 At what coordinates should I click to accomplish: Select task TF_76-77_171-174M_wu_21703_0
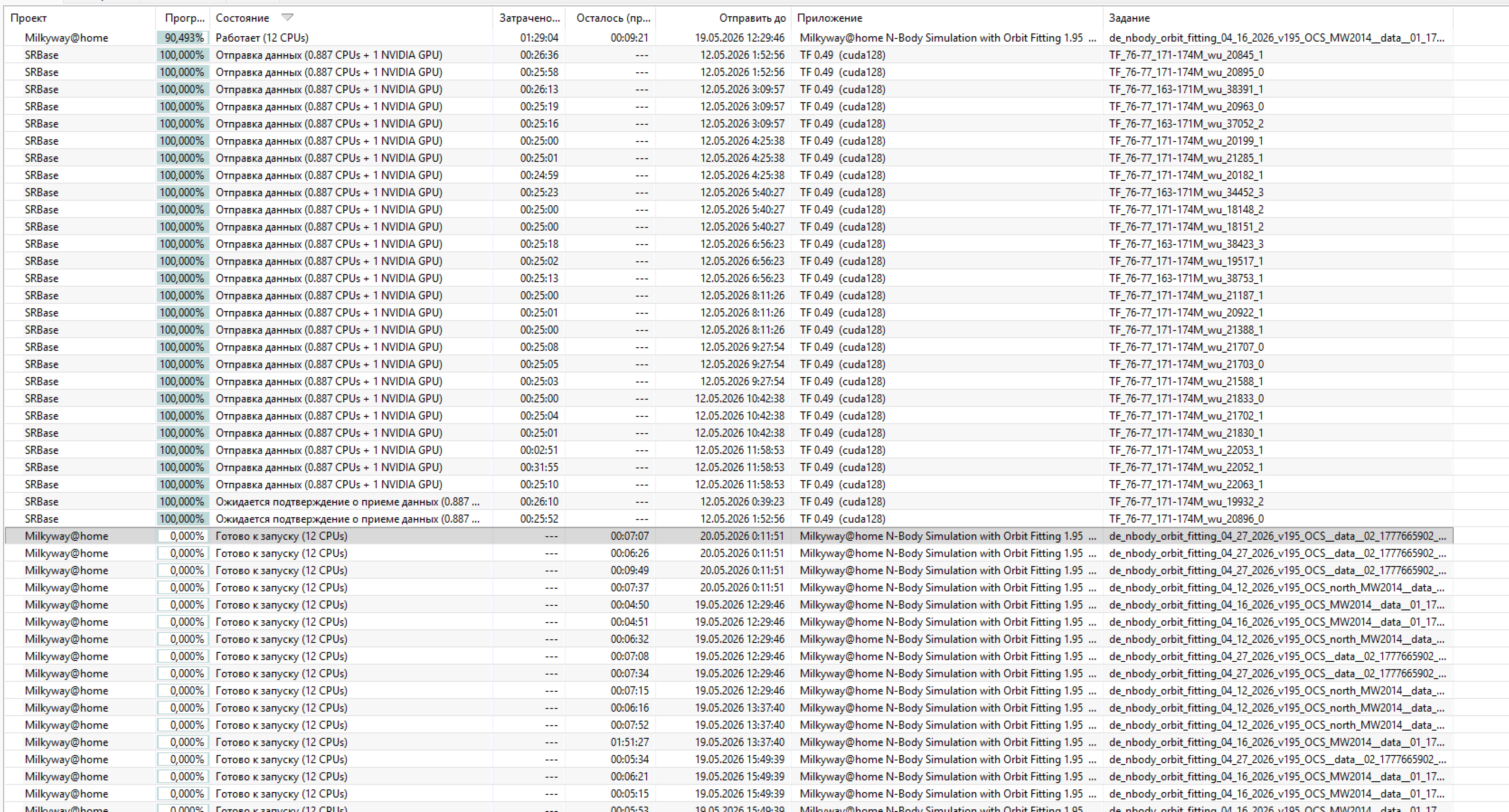point(1186,364)
